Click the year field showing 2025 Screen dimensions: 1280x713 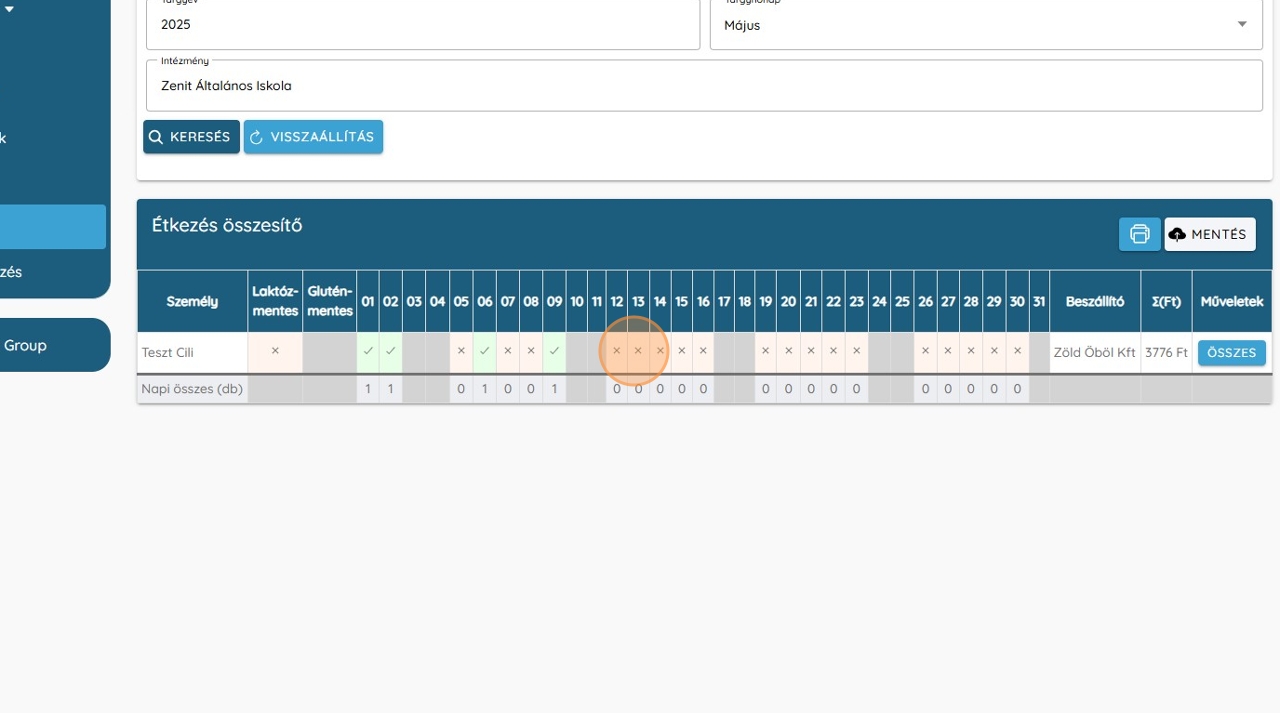click(x=422, y=25)
